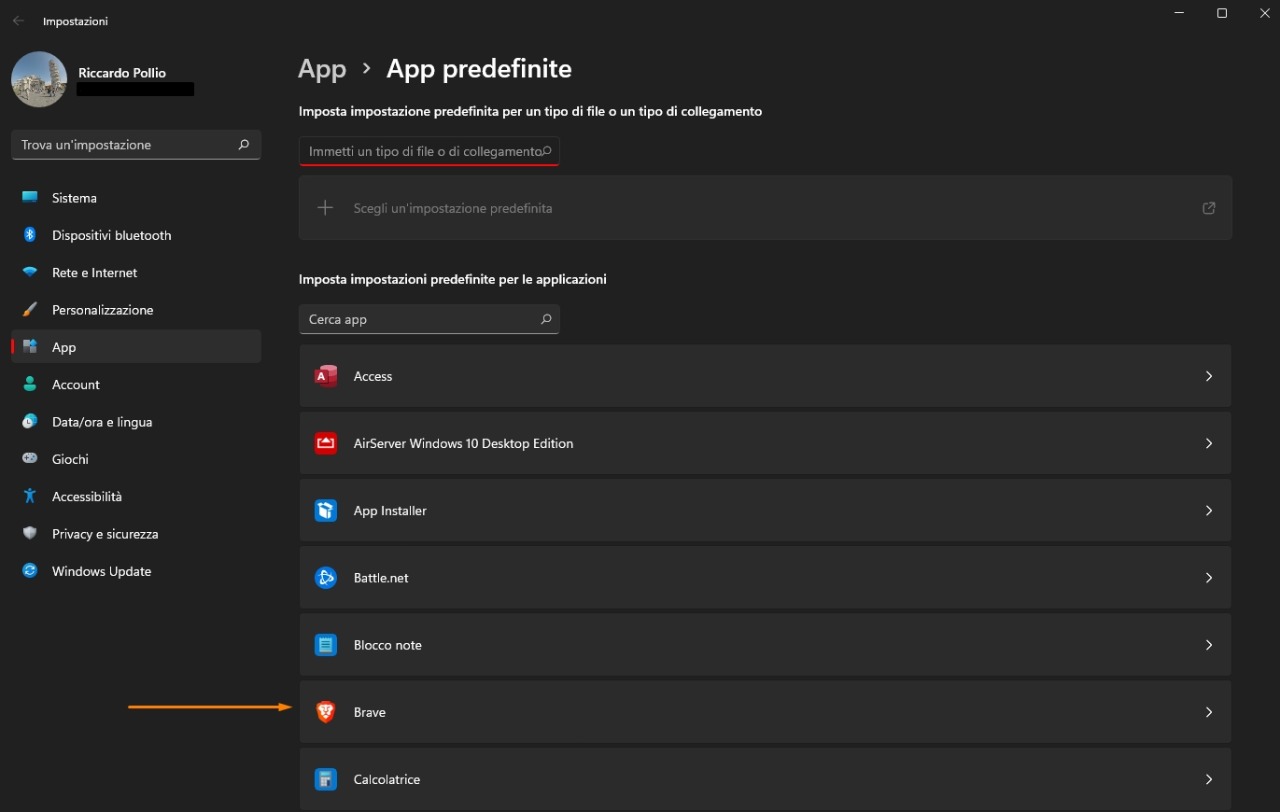This screenshot has width=1280, height=812.
Task: Click the plus icon beside Scegli un'impostazione
Action: [x=325, y=208]
